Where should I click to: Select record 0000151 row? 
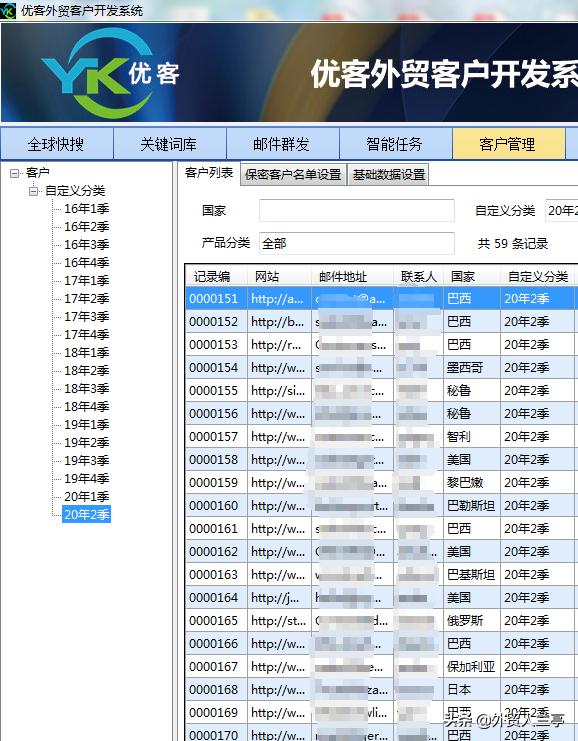[x=381, y=299]
